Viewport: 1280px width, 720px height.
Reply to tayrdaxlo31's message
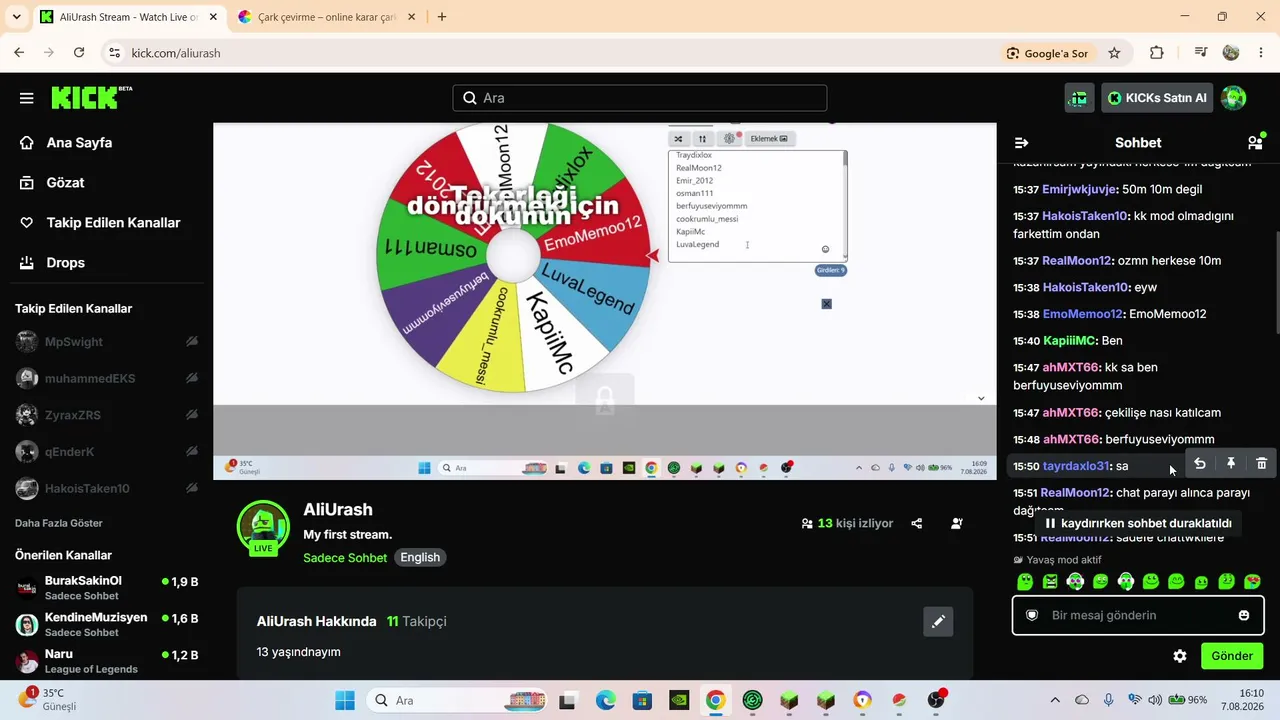pyautogui.click(x=1200, y=463)
